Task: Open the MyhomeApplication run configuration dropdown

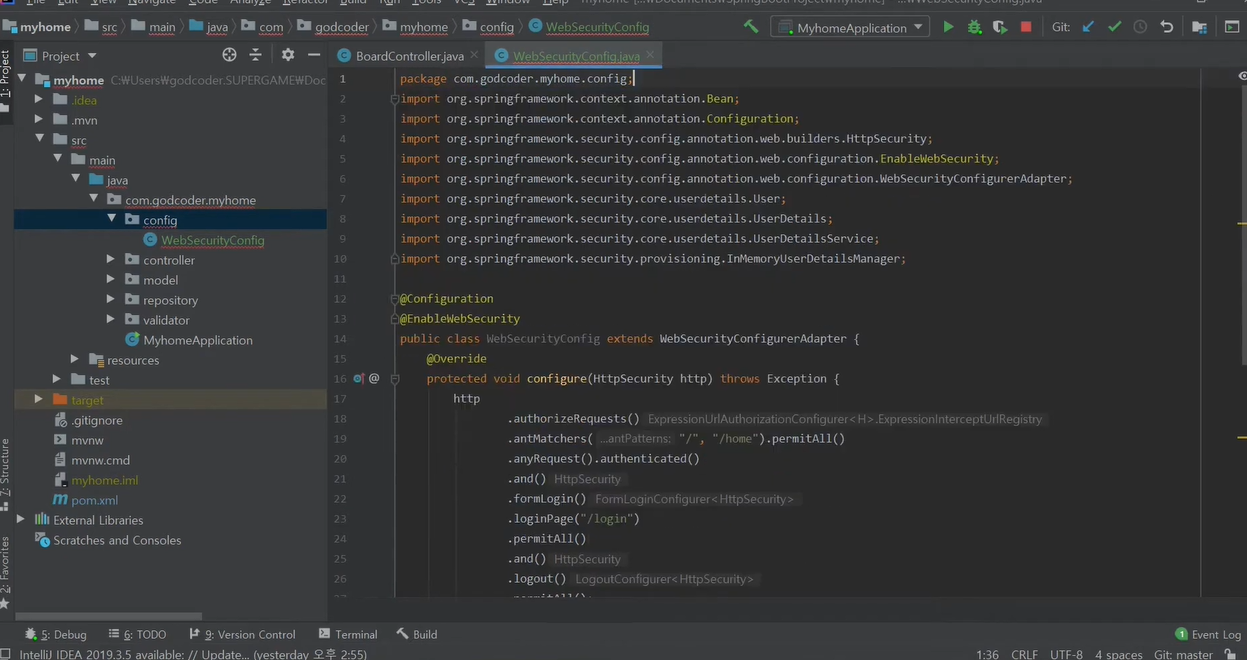Action: (851, 28)
